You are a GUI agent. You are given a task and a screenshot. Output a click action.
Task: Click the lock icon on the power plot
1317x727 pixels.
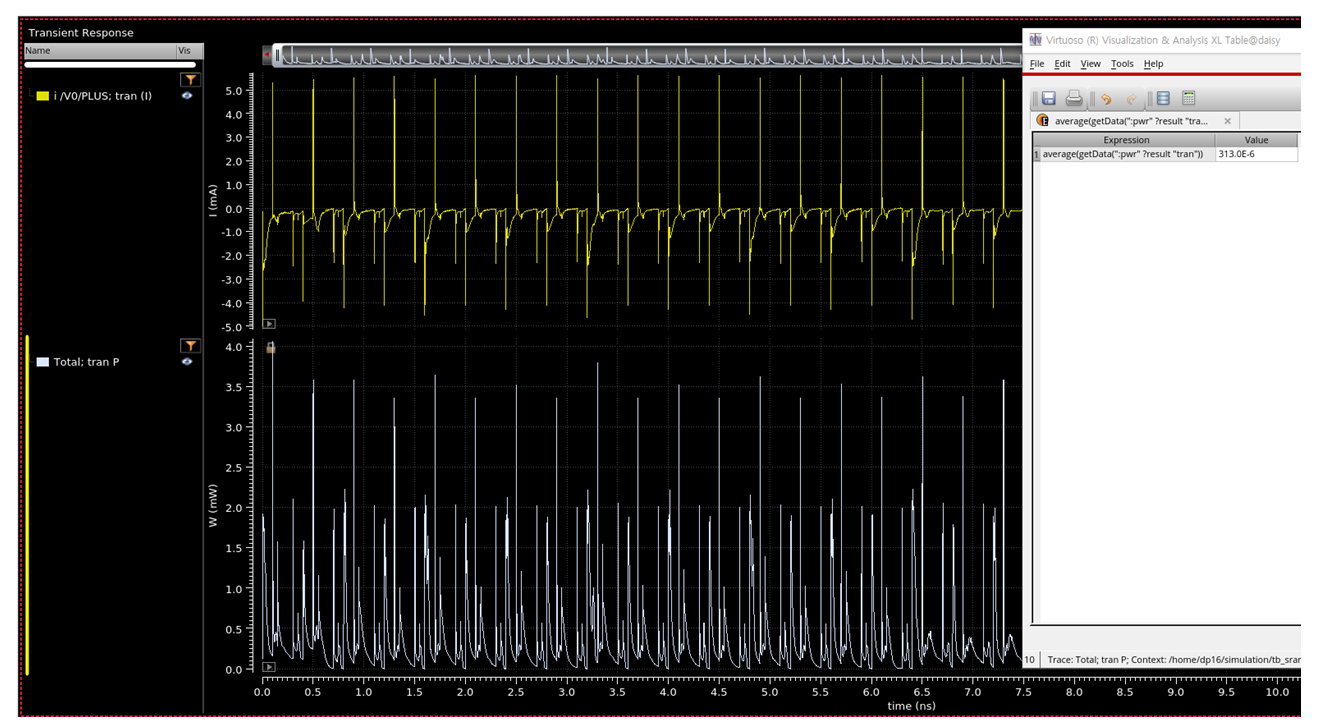(x=270, y=347)
